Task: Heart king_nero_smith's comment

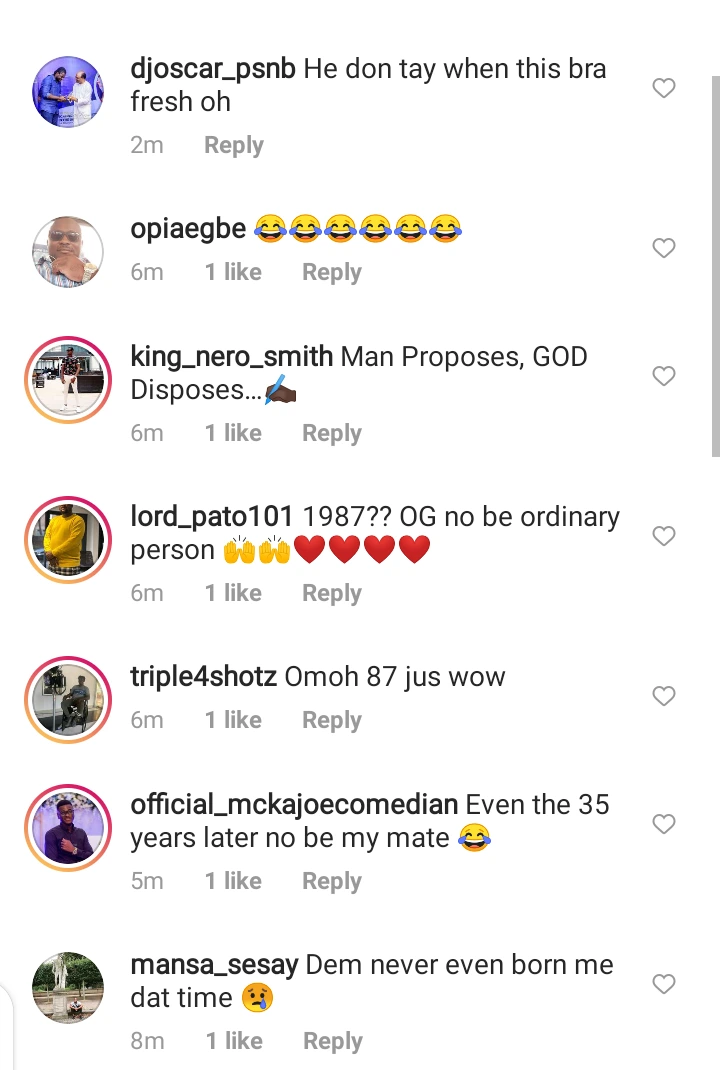Action: pyautogui.click(x=664, y=376)
